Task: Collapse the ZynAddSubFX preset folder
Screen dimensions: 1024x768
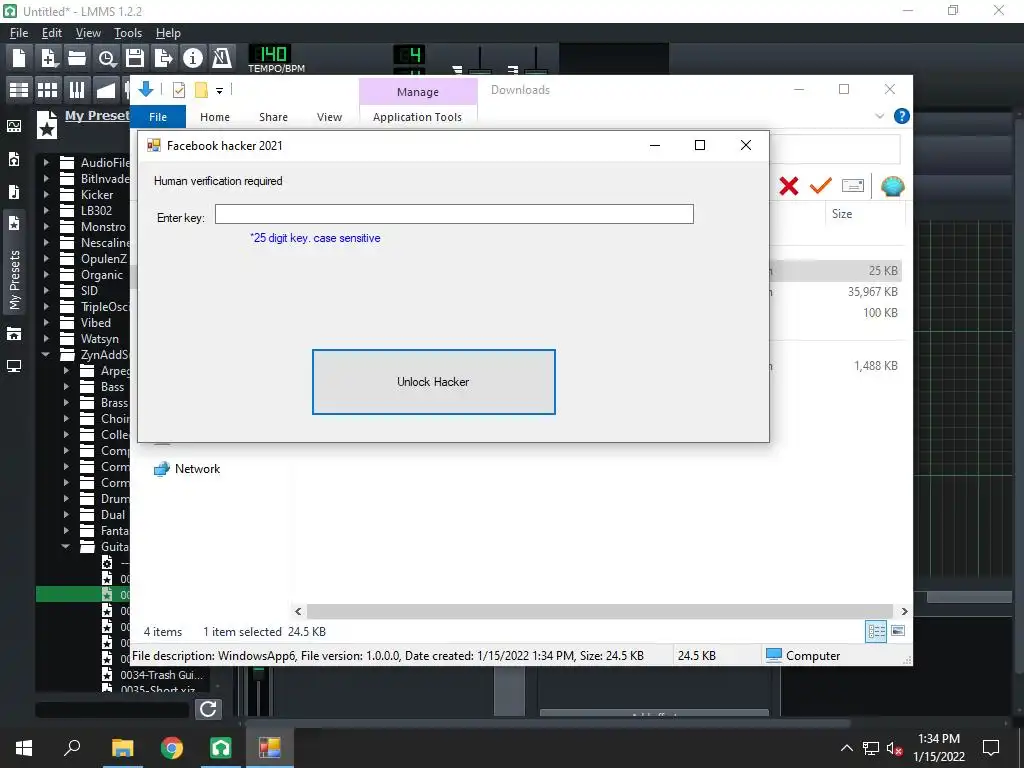Action: coord(46,355)
